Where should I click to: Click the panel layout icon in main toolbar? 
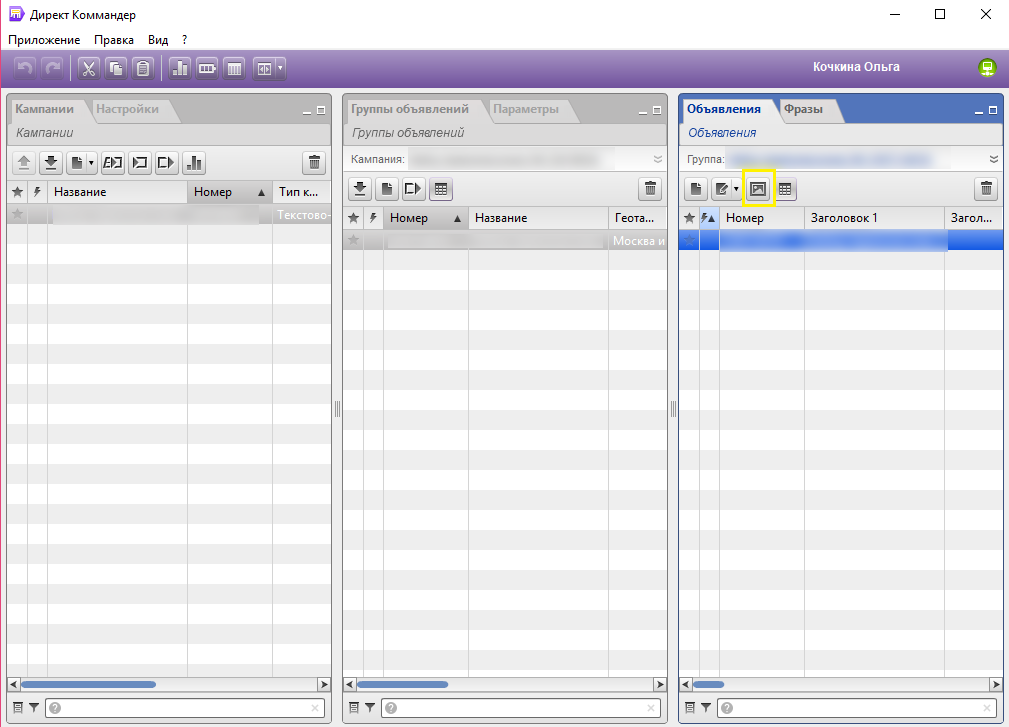click(264, 68)
